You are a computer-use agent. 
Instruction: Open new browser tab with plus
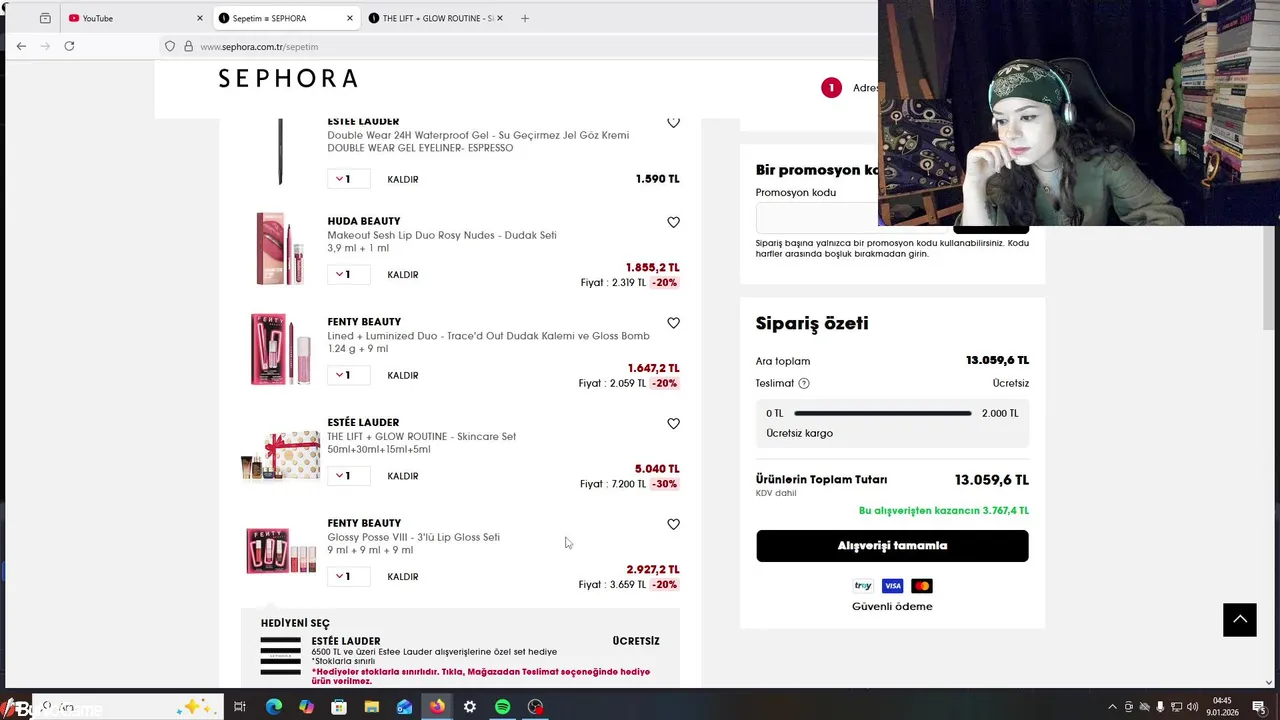click(525, 18)
